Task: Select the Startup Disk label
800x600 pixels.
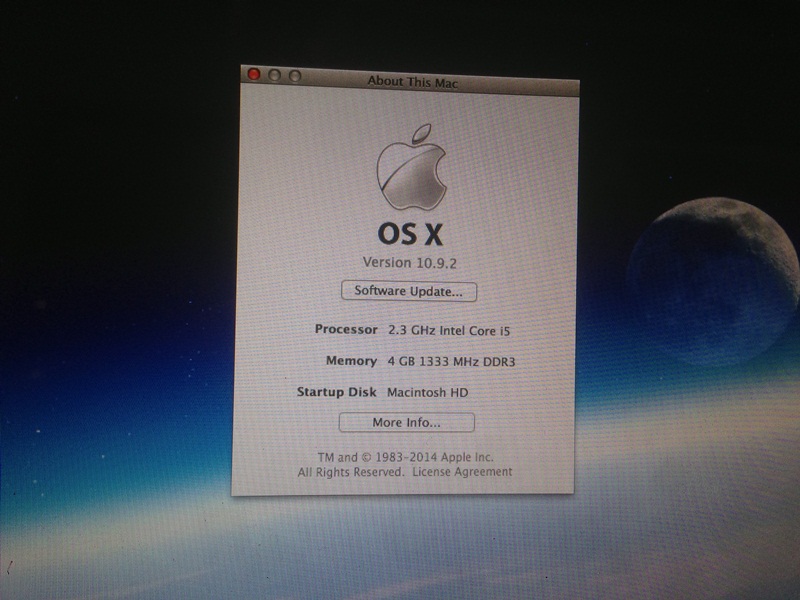Action: pos(336,392)
